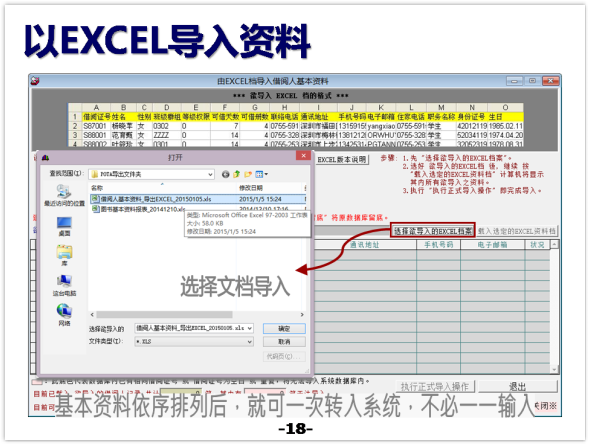Screen dimensions: 590x445
Task: Click the 2015/1/5 15:24 modified date cell
Action: click(260, 199)
